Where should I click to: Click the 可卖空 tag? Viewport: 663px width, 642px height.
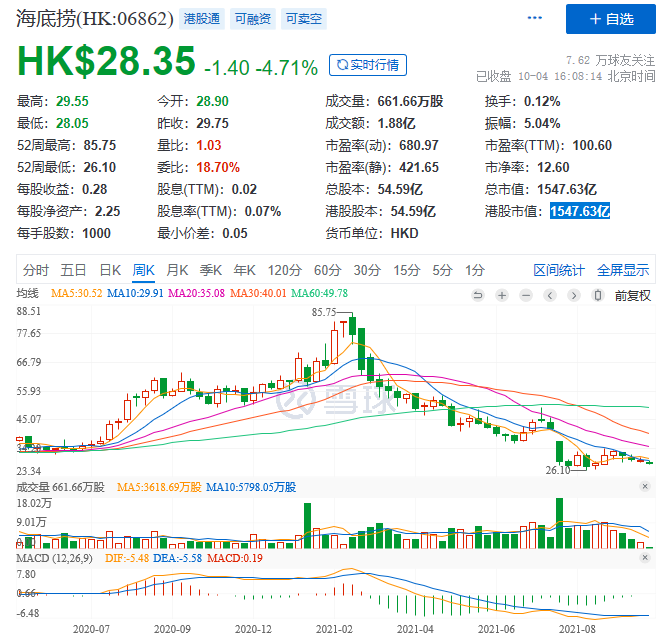[304, 19]
